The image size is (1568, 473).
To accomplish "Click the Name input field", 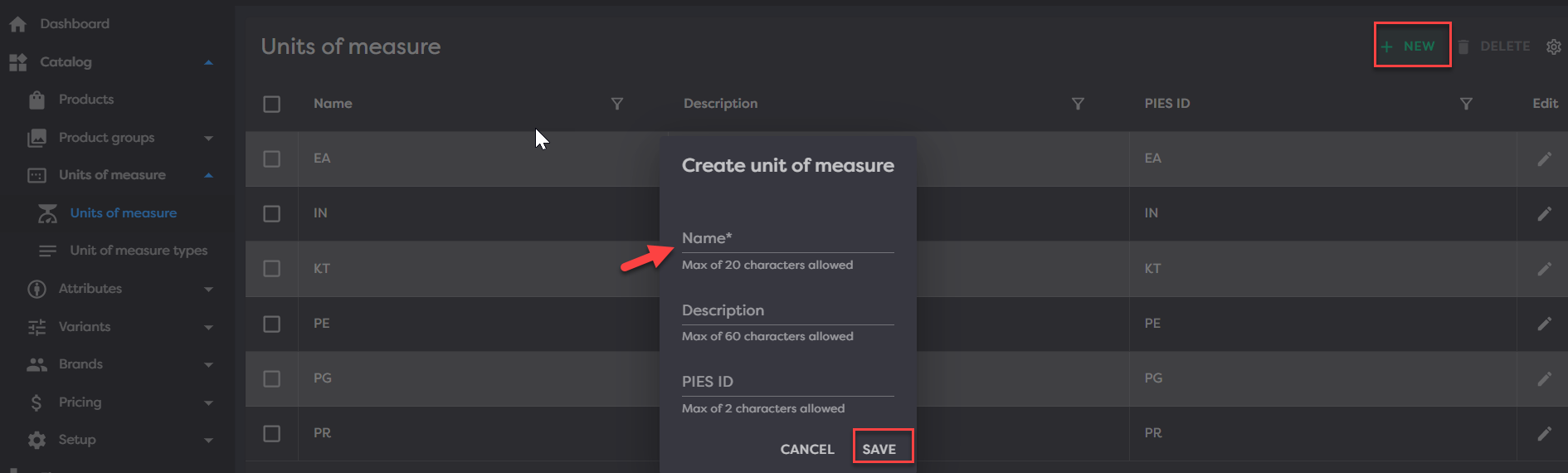I will (786, 239).
